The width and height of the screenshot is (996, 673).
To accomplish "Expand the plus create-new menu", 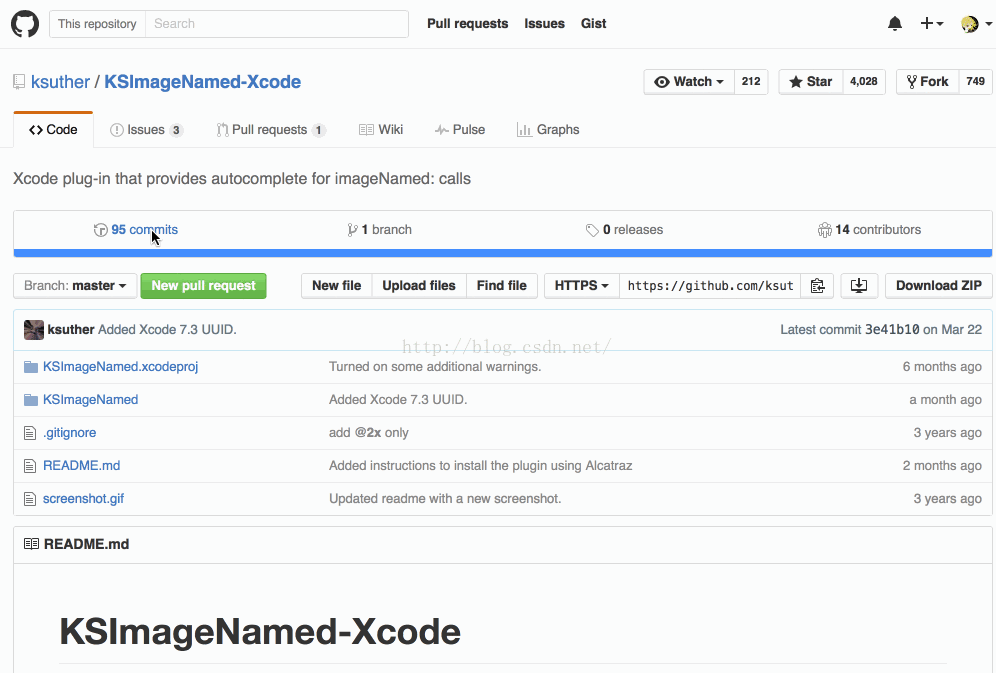I will click(931, 24).
